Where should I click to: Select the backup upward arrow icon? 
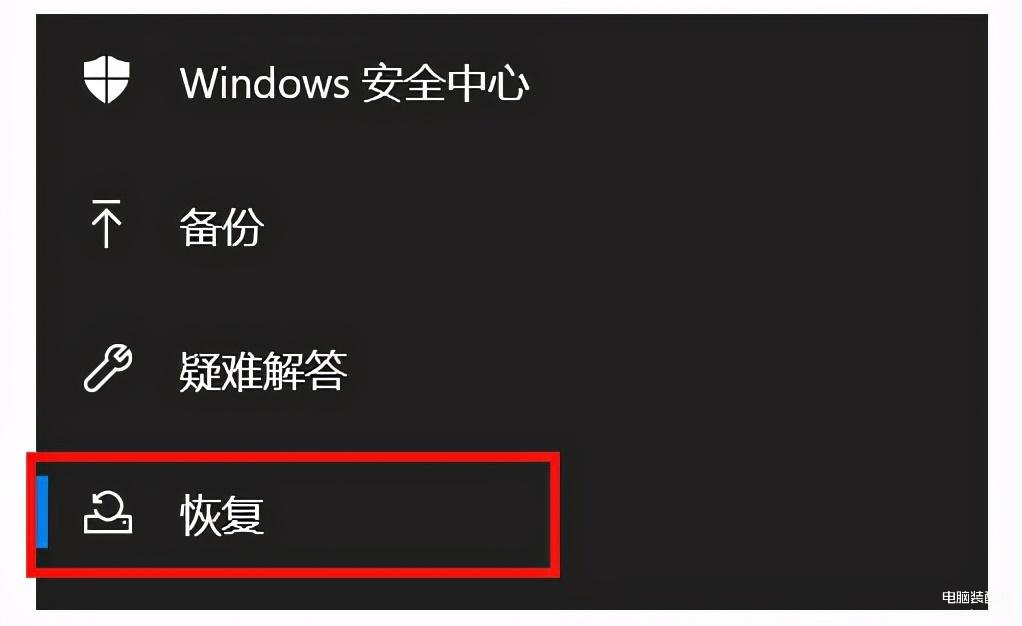point(106,224)
